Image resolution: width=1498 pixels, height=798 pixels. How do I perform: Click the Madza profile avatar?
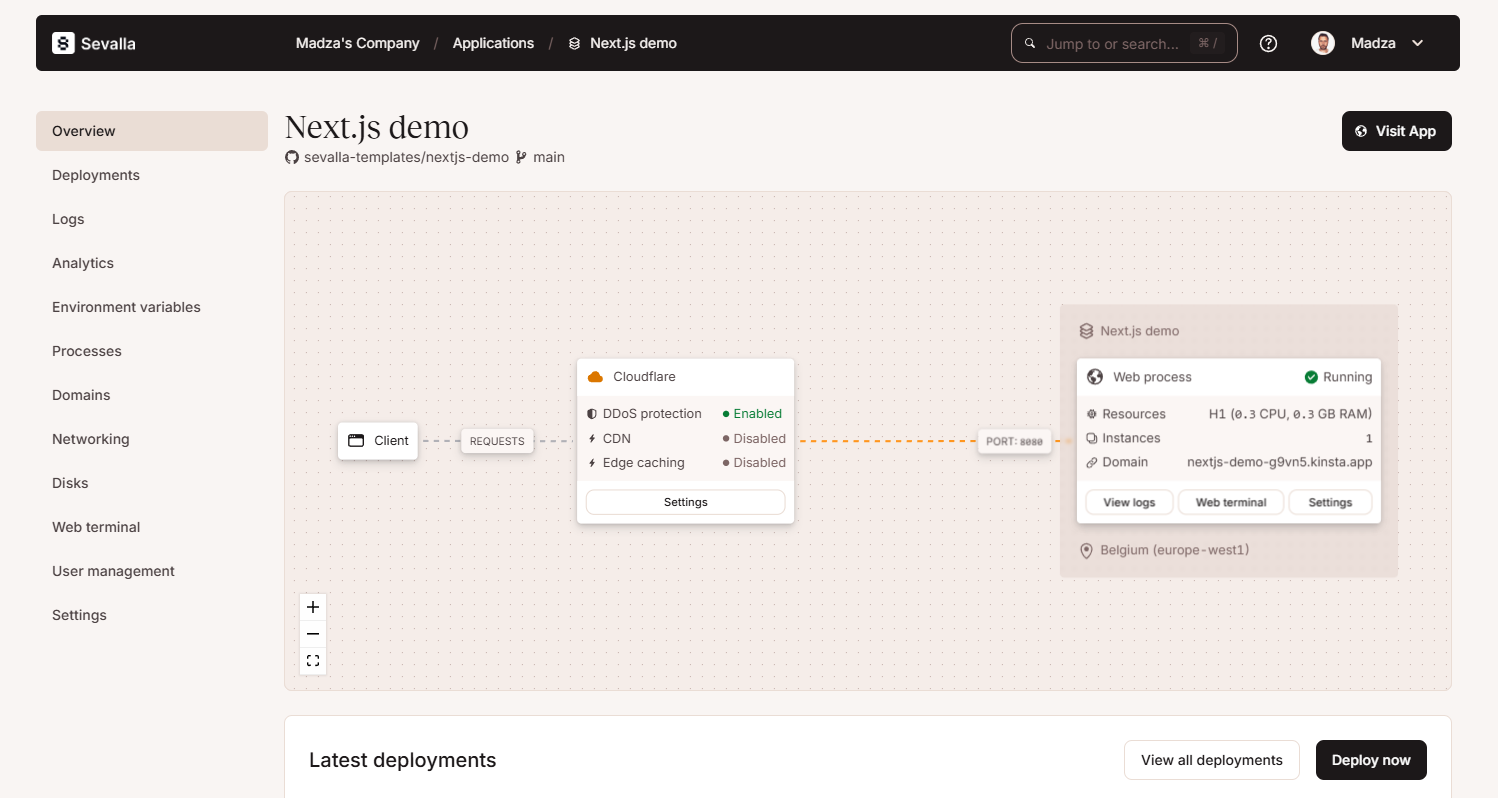(1323, 43)
